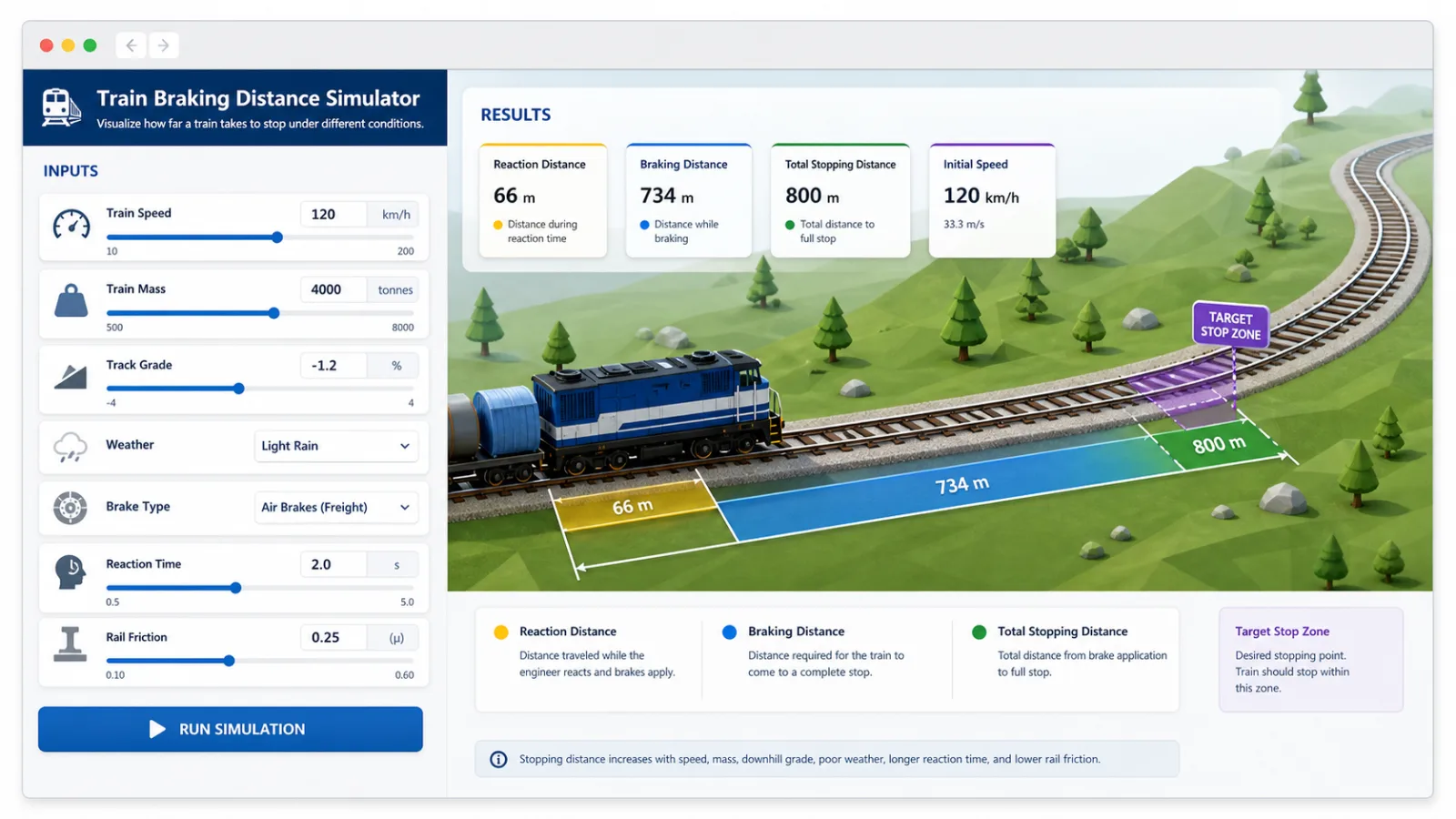
Task: Click the green window maximize dot
Action: click(90, 45)
